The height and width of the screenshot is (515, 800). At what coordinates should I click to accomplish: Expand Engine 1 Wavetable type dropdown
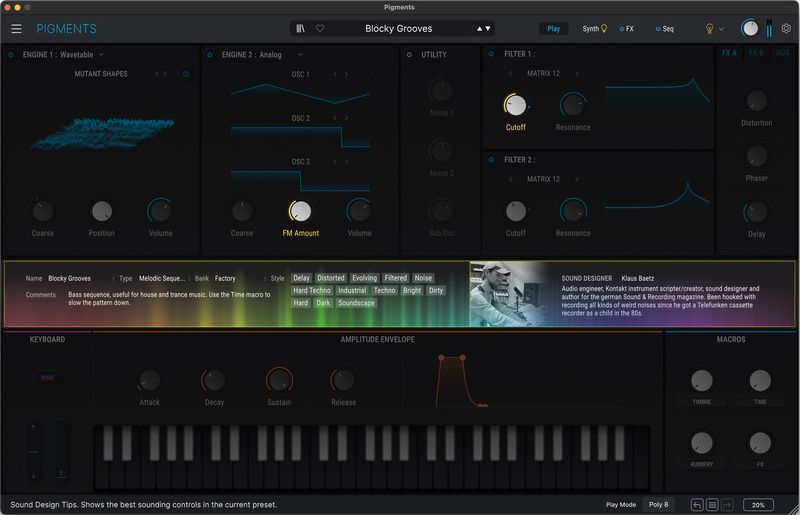(x=101, y=55)
